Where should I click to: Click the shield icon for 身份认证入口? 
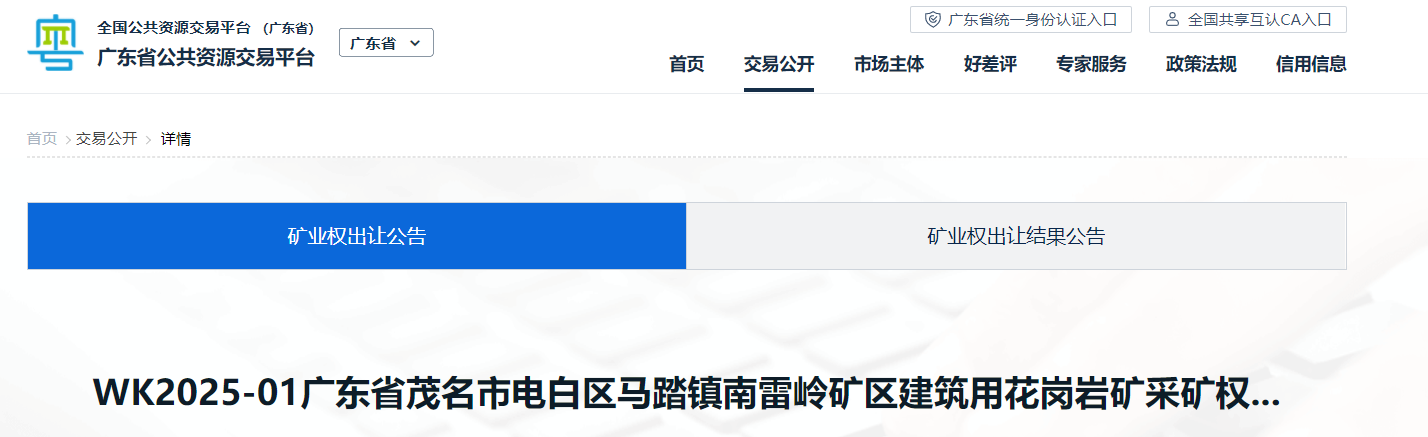pos(932,20)
